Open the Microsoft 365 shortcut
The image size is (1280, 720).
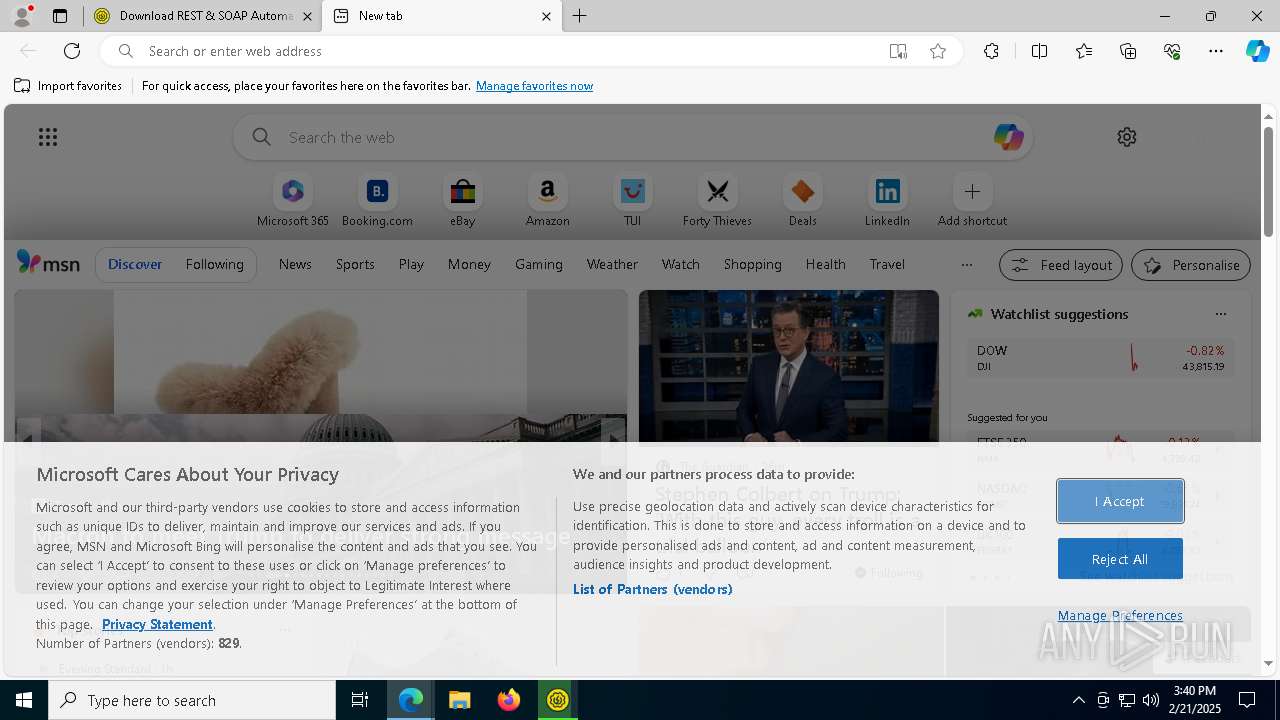293,201
